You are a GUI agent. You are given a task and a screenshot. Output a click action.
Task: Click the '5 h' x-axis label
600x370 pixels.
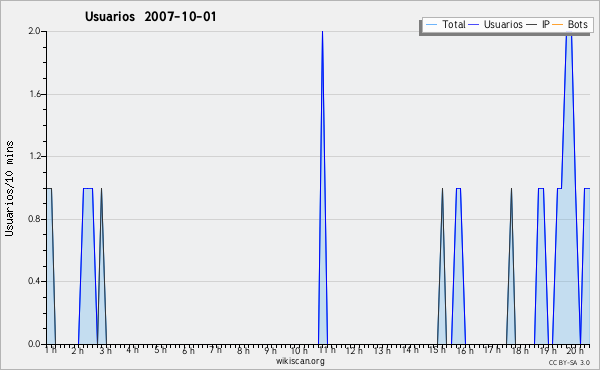tap(160, 350)
